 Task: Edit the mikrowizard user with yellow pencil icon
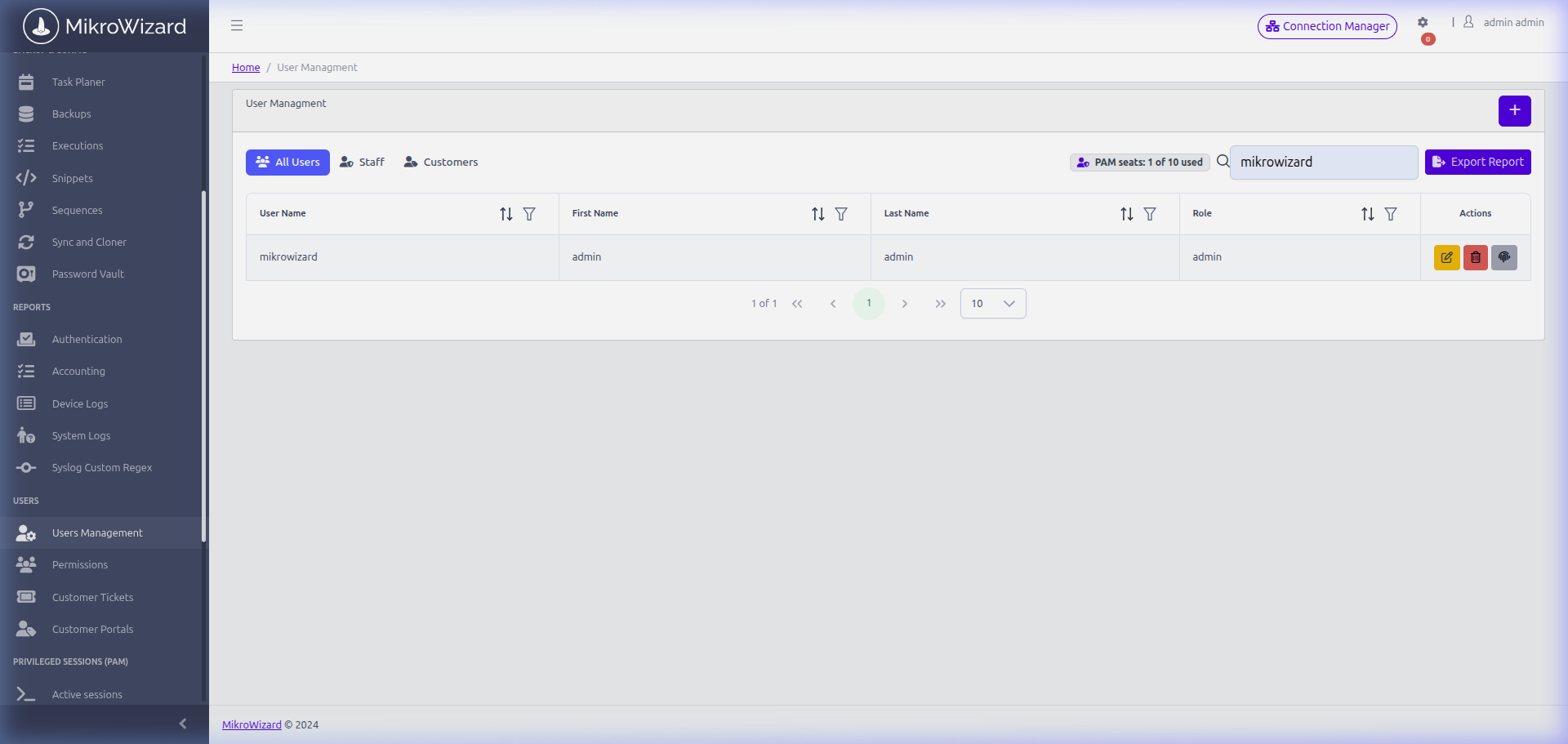pyautogui.click(x=1446, y=257)
